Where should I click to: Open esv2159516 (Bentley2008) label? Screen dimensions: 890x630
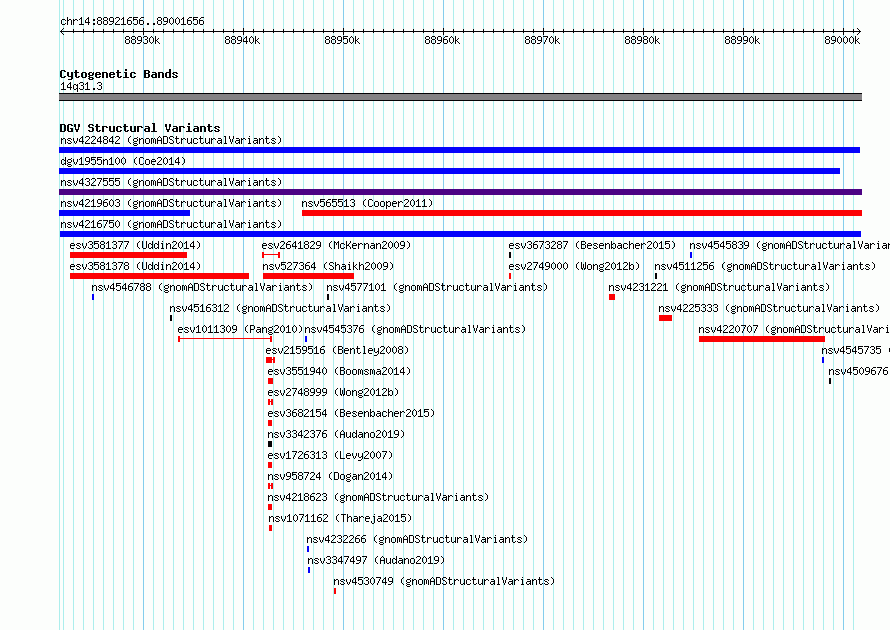point(337,350)
